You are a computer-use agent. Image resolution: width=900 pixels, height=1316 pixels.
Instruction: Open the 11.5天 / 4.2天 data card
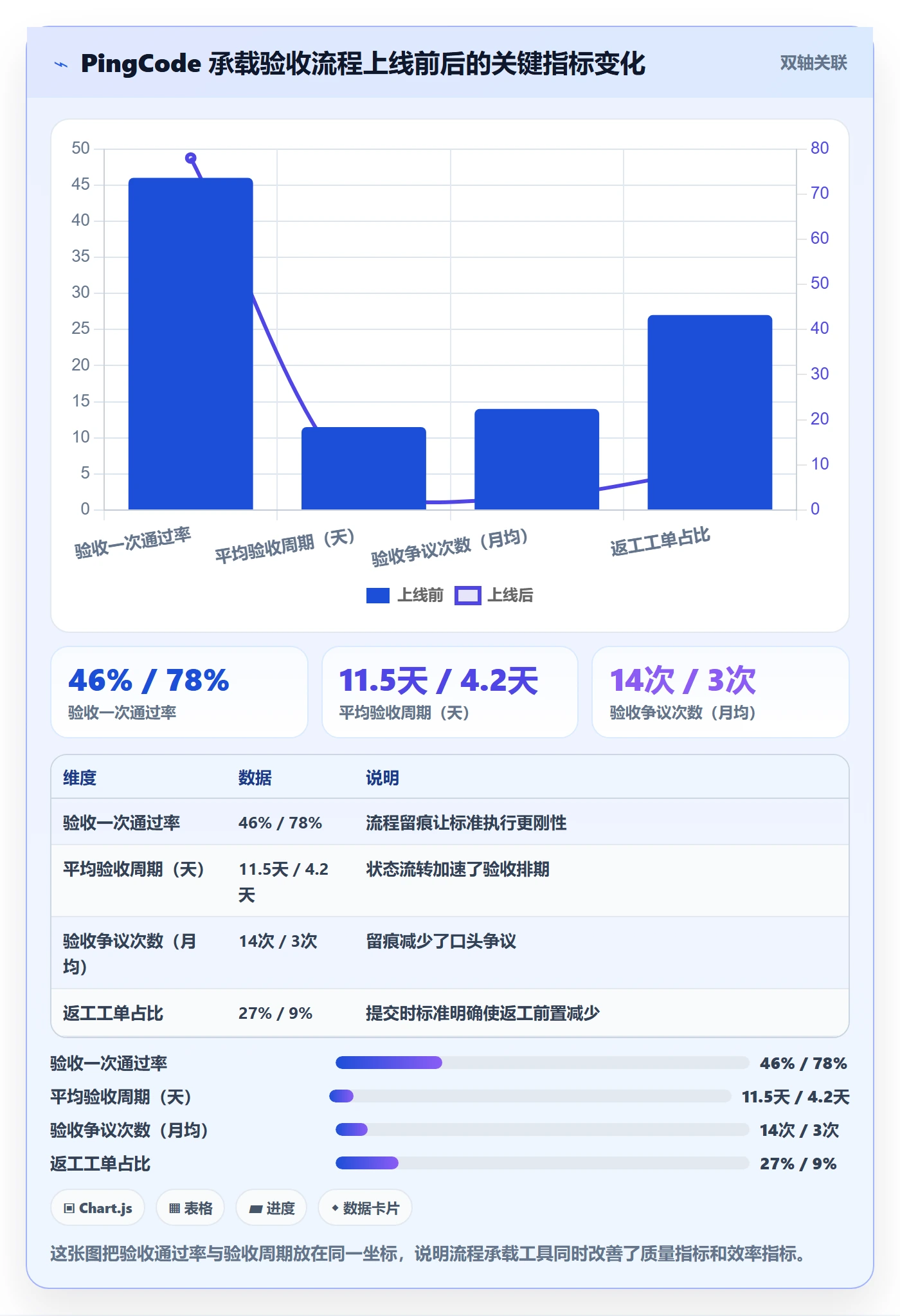pos(450,692)
